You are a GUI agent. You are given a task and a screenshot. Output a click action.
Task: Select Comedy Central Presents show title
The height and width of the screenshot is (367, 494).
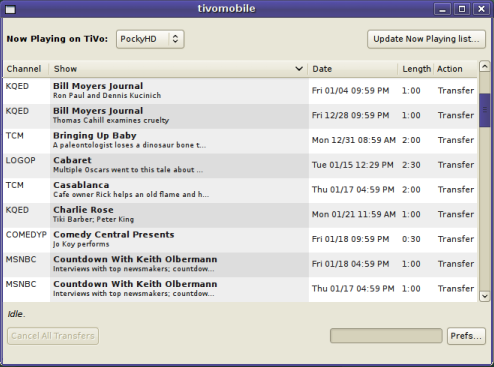click(114, 235)
